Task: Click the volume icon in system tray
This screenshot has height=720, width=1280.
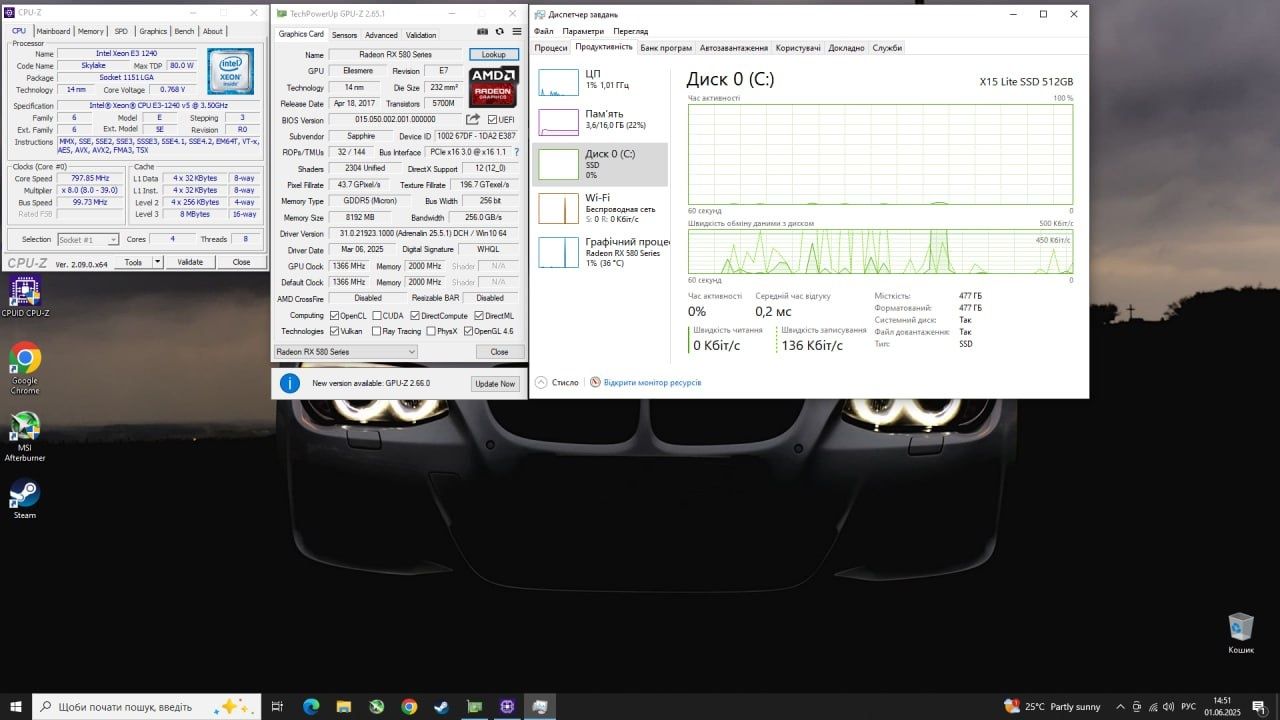Action: [x=1168, y=707]
